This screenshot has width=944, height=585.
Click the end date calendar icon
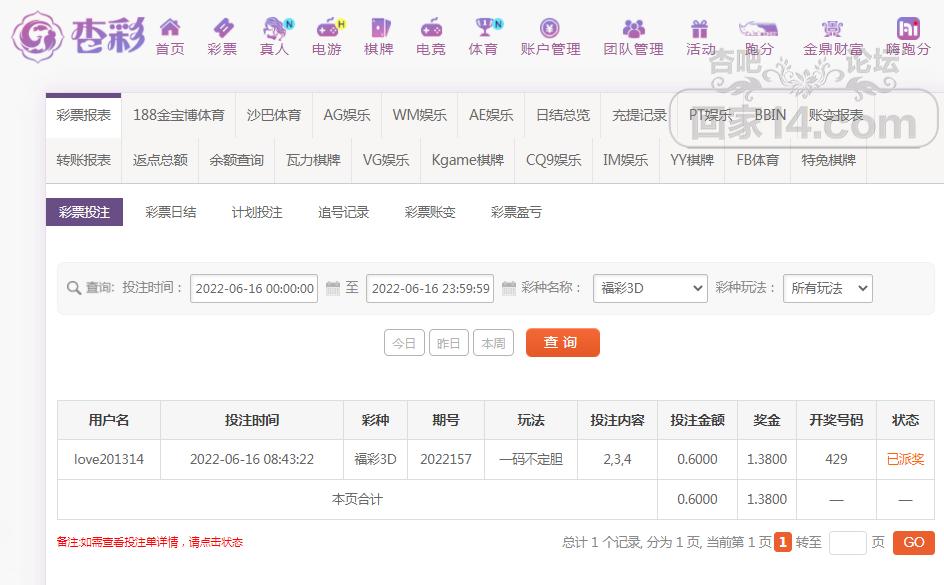(509, 288)
